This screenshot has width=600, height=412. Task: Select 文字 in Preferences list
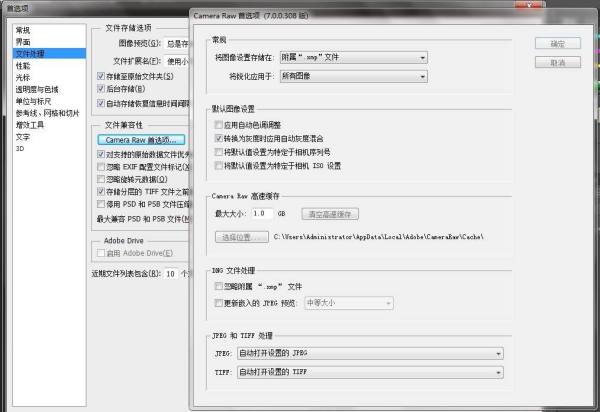click(x=23, y=137)
